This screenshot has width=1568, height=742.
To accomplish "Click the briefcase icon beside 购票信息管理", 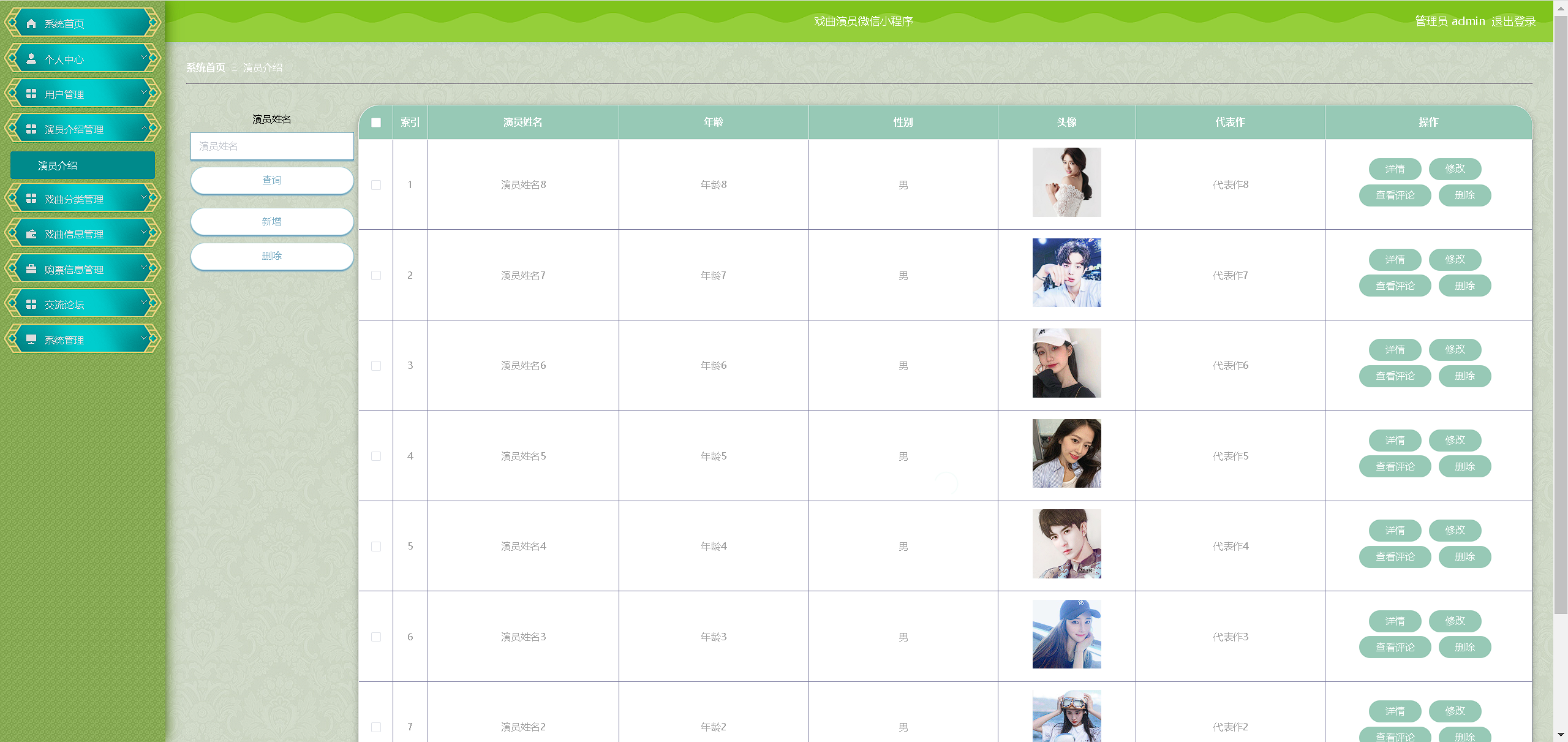I will (31, 269).
